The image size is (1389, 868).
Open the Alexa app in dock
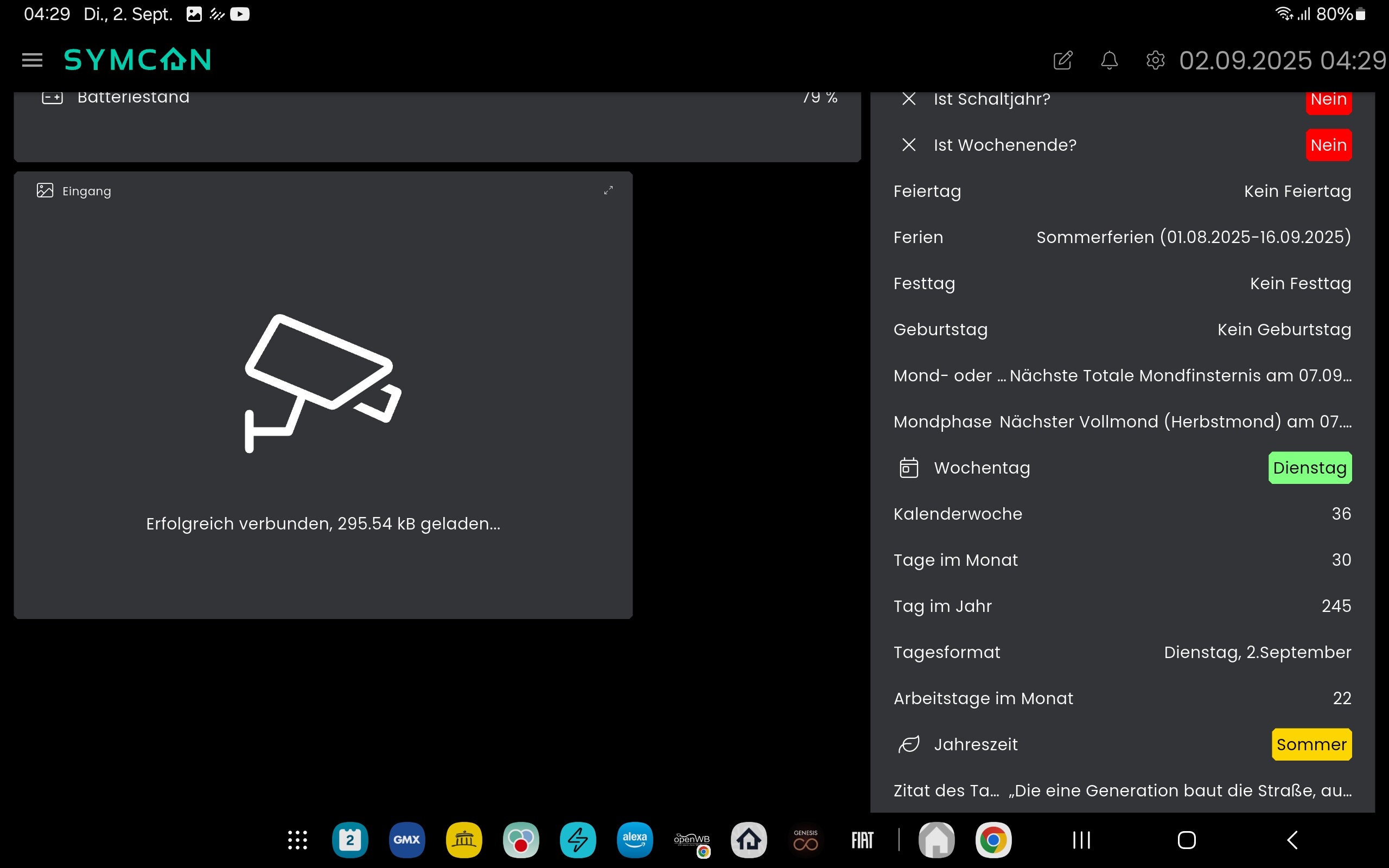point(634,840)
